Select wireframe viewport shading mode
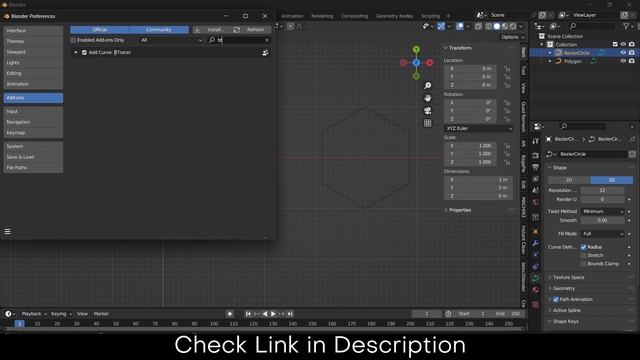This screenshot has height=360, width=640. point(489,26)
